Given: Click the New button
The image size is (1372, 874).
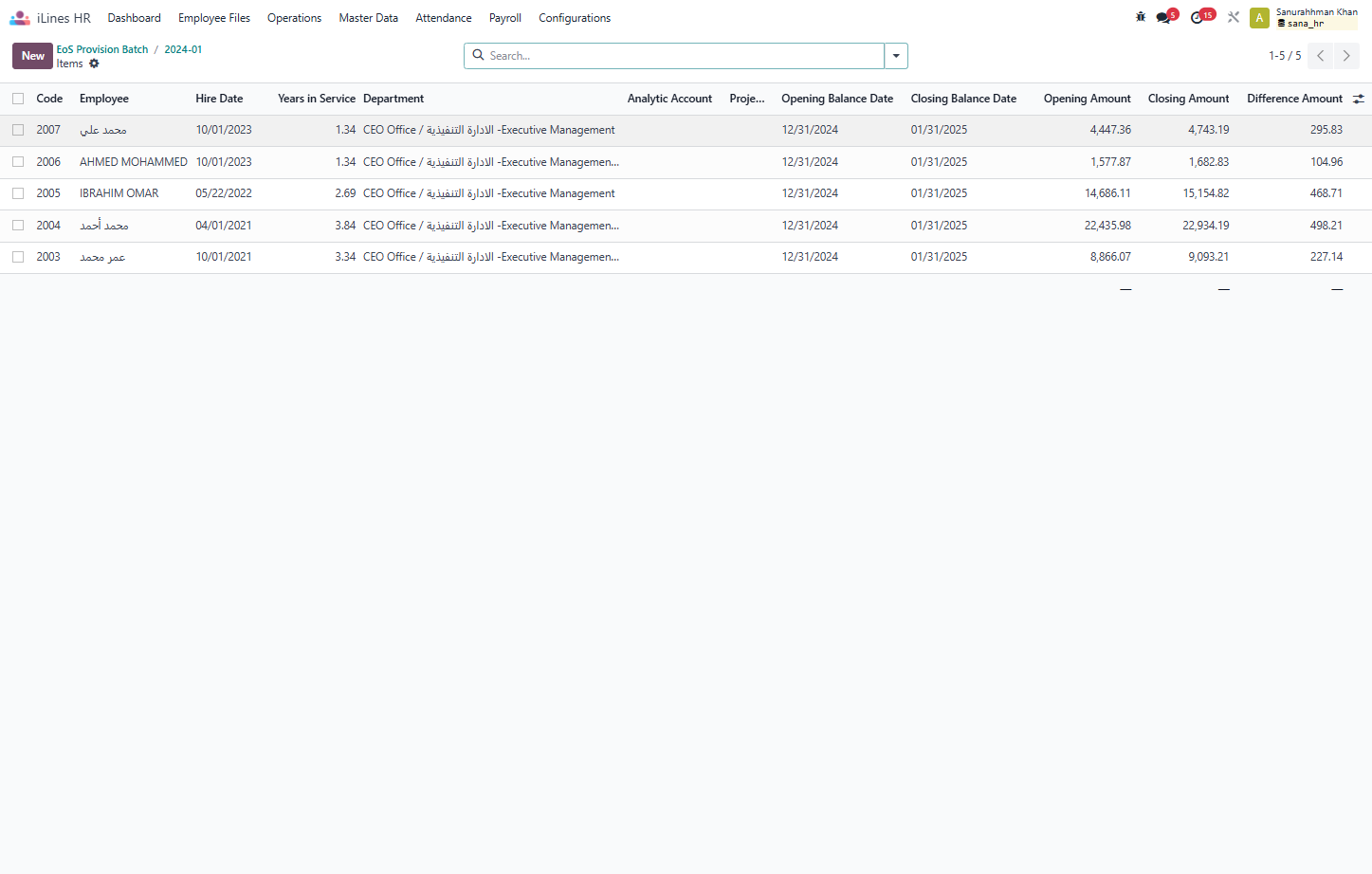Looking at the screenshot, I should [33, 56].
